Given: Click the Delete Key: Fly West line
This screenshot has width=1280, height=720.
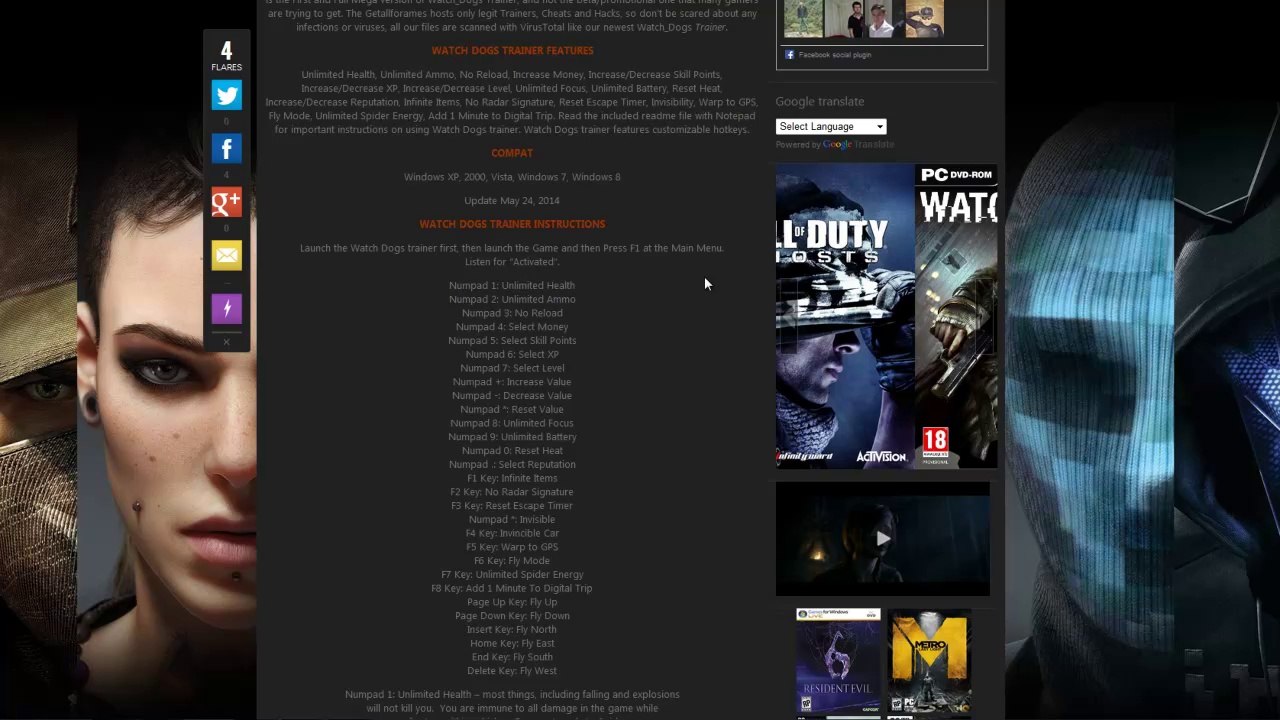Looking at the screenshot, I should click(x=512, y=671).
